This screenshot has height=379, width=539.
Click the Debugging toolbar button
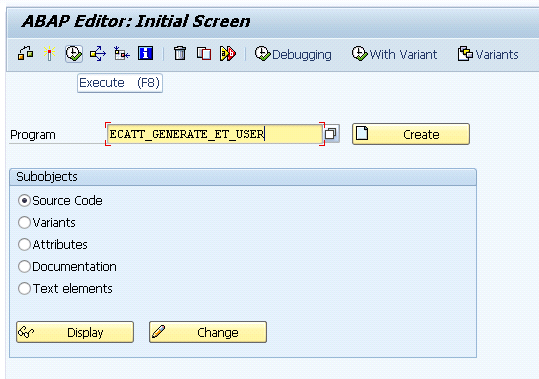(293, 54)
